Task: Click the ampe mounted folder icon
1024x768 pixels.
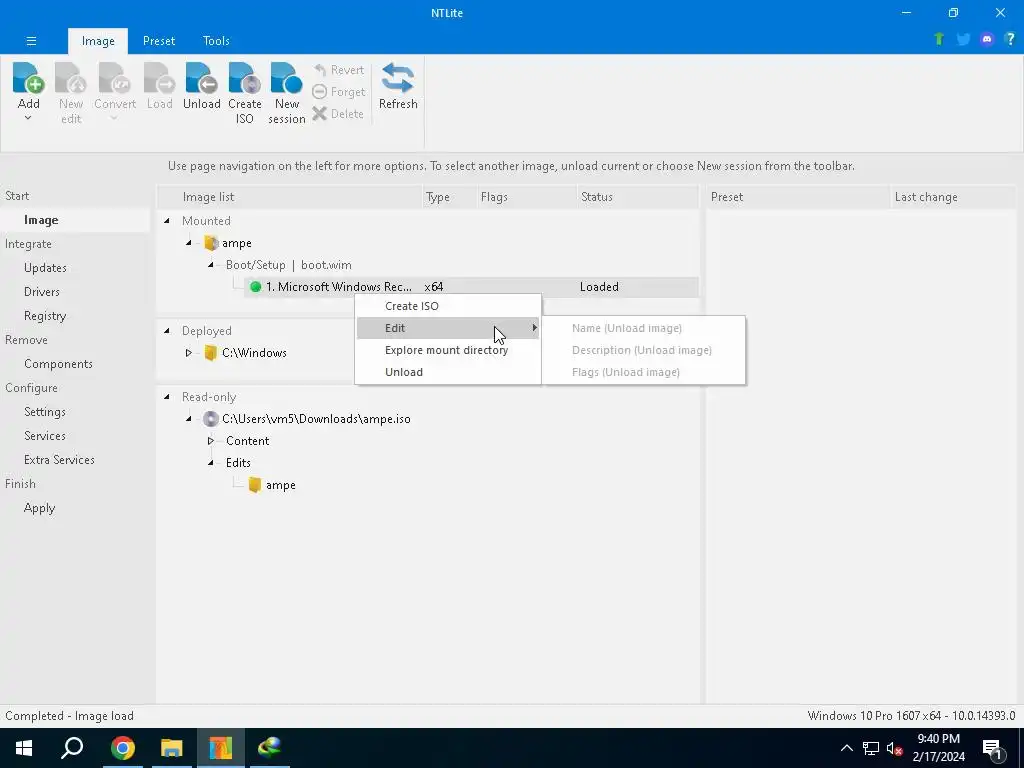Action: coord(210,243)
